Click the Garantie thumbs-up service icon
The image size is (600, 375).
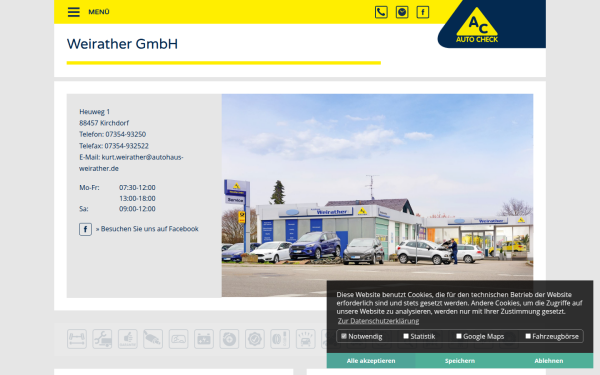(127, 339)
